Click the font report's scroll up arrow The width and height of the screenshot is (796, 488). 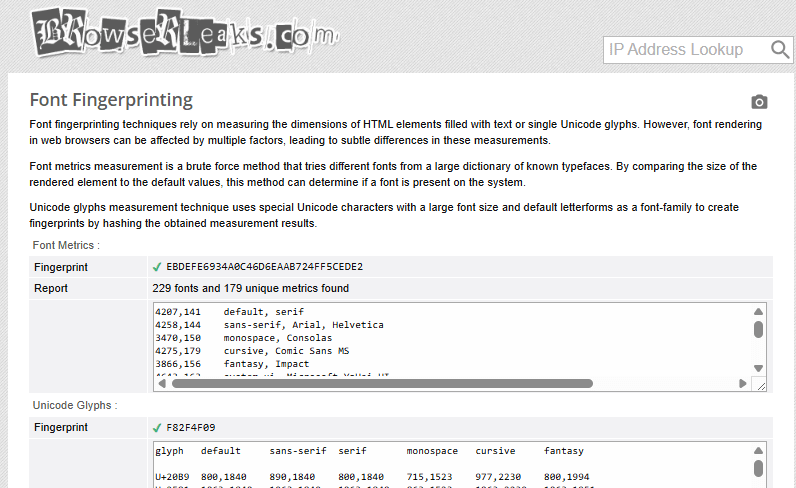tap(758, 311)
